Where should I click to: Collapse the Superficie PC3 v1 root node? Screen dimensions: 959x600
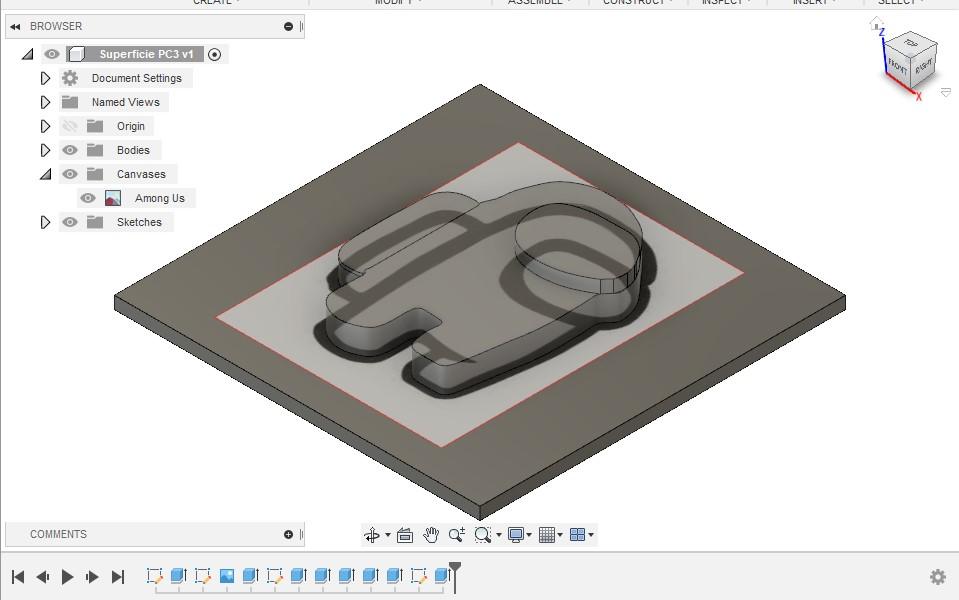point(28,54)
